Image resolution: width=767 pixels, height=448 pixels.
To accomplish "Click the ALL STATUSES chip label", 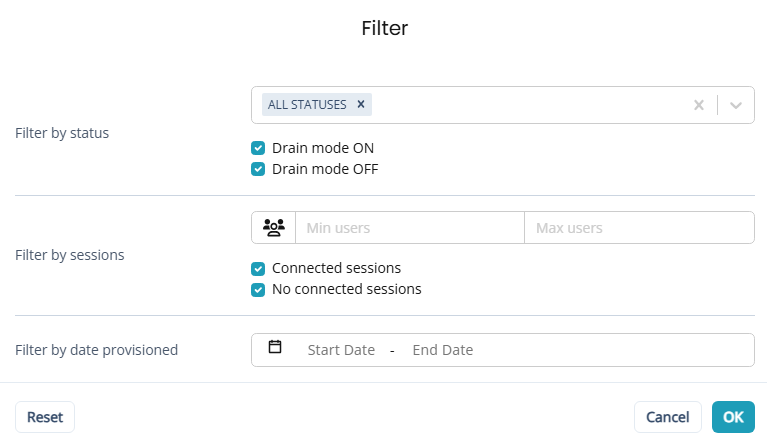I will pyautogui.click(x=307, y=104).
